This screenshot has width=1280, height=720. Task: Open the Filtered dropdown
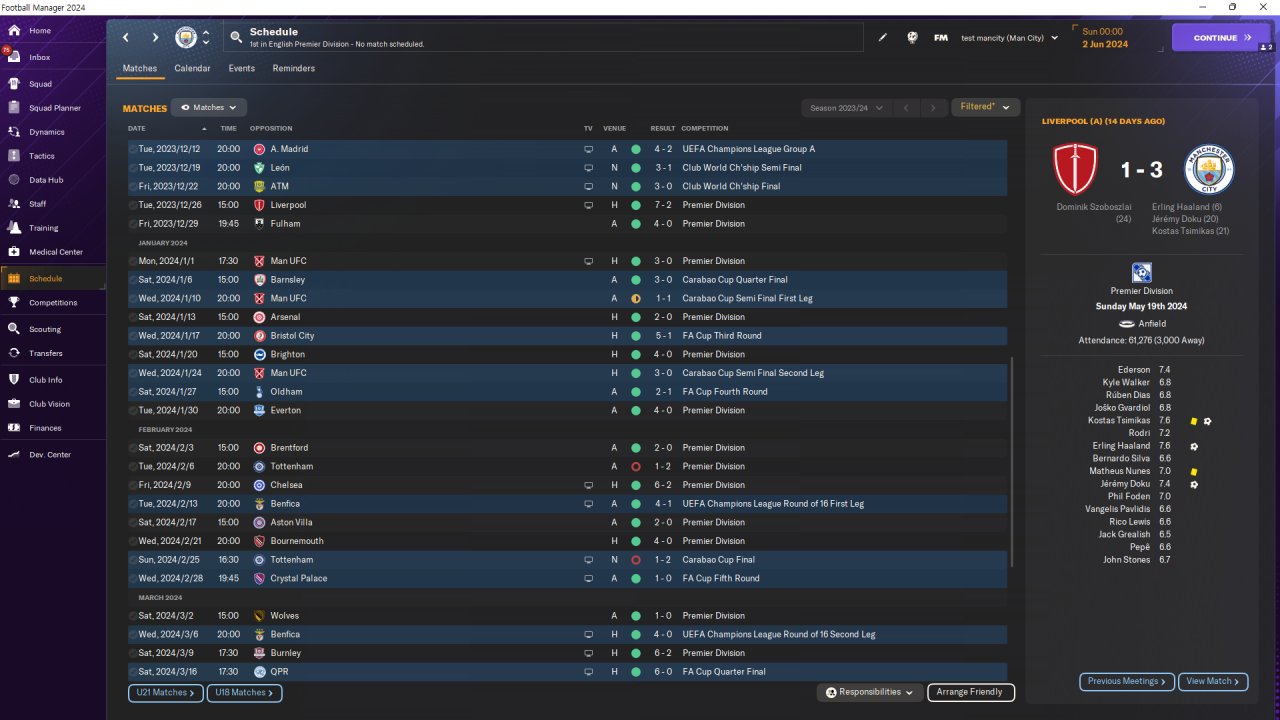[x=985, y=107]
